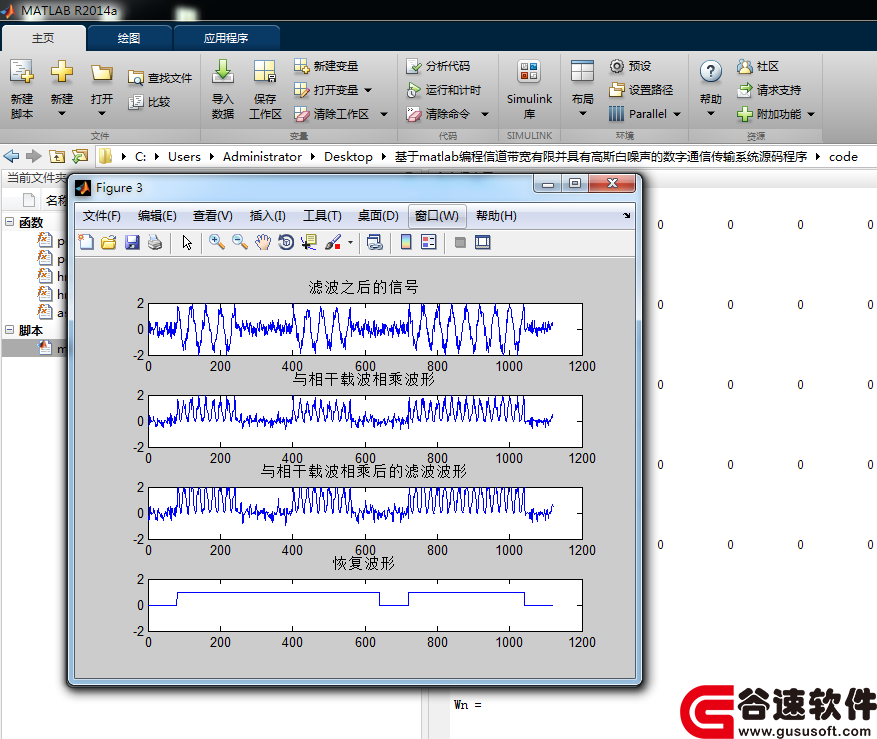Click Run and Time (运行和计时) icon
Viewport: 877px width, 739px height.
pyautogui.click(x=413, y=90)
